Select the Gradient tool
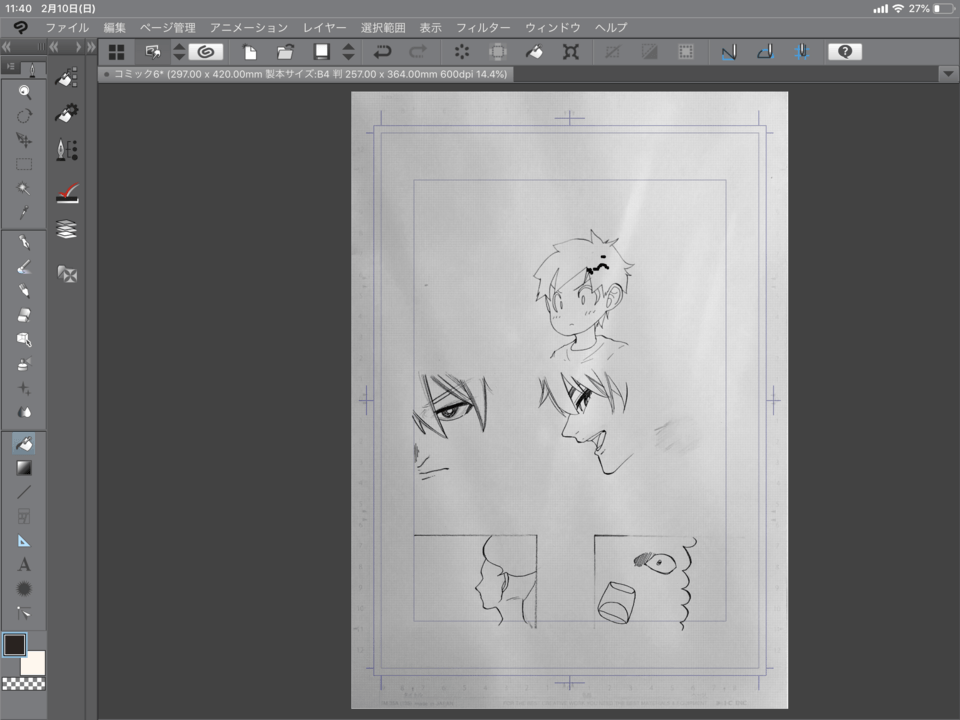 [24, 467]
